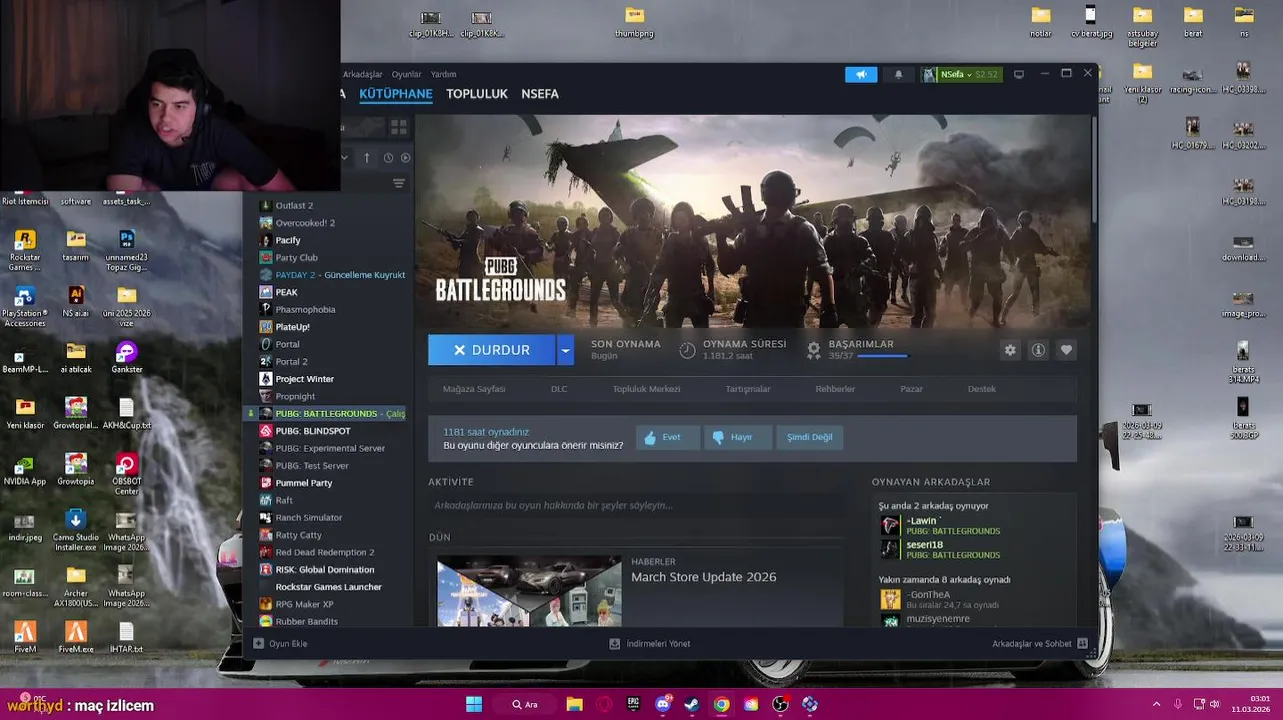Viewport: 1283px width, 720px height.
Task: Open Epic Games Launcher taskbar icon
Action: click(x=633, y=704)
